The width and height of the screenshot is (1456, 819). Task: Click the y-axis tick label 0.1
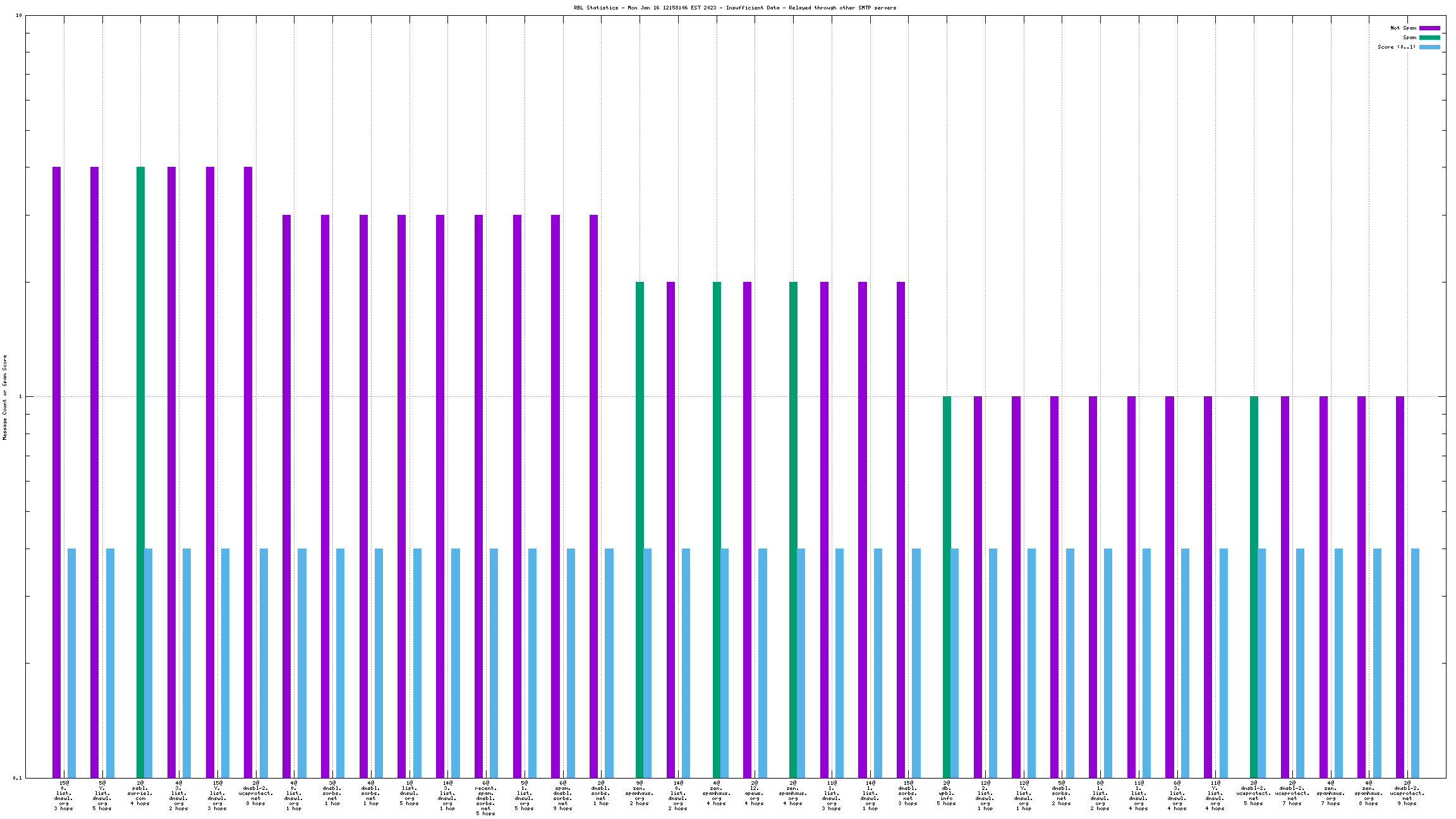pyautogui.click(x=16, y=778)
